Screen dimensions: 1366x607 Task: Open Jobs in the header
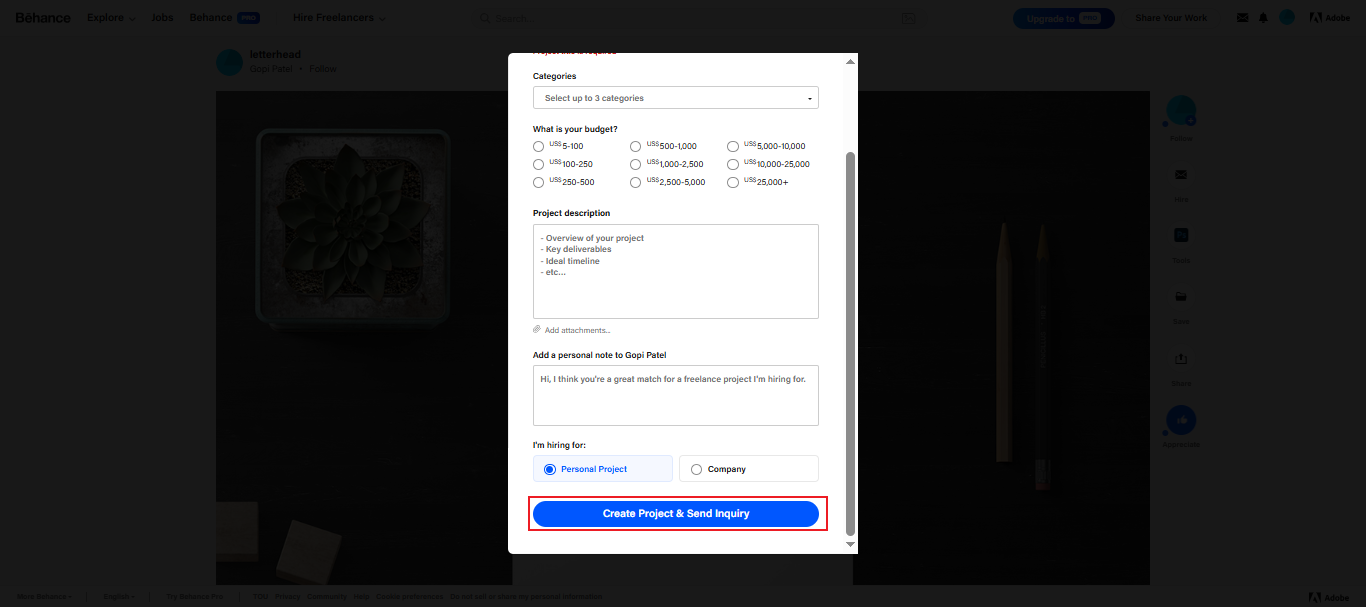pos(162,18)
